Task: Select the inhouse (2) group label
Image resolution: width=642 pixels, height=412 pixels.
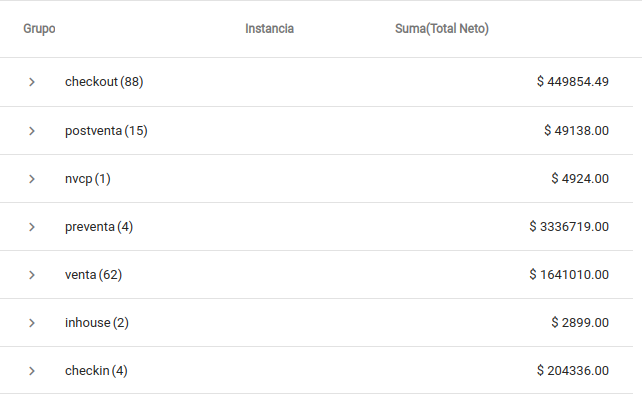Action: [97, 323]
